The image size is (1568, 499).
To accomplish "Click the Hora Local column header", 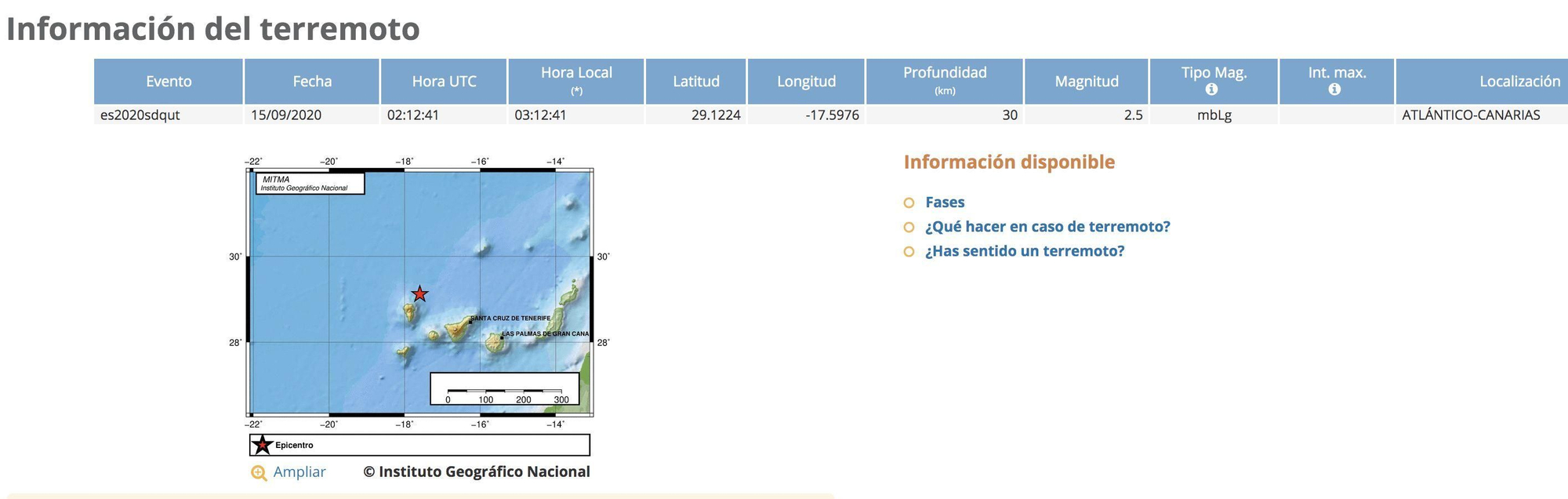I will (x=576, y=82).
